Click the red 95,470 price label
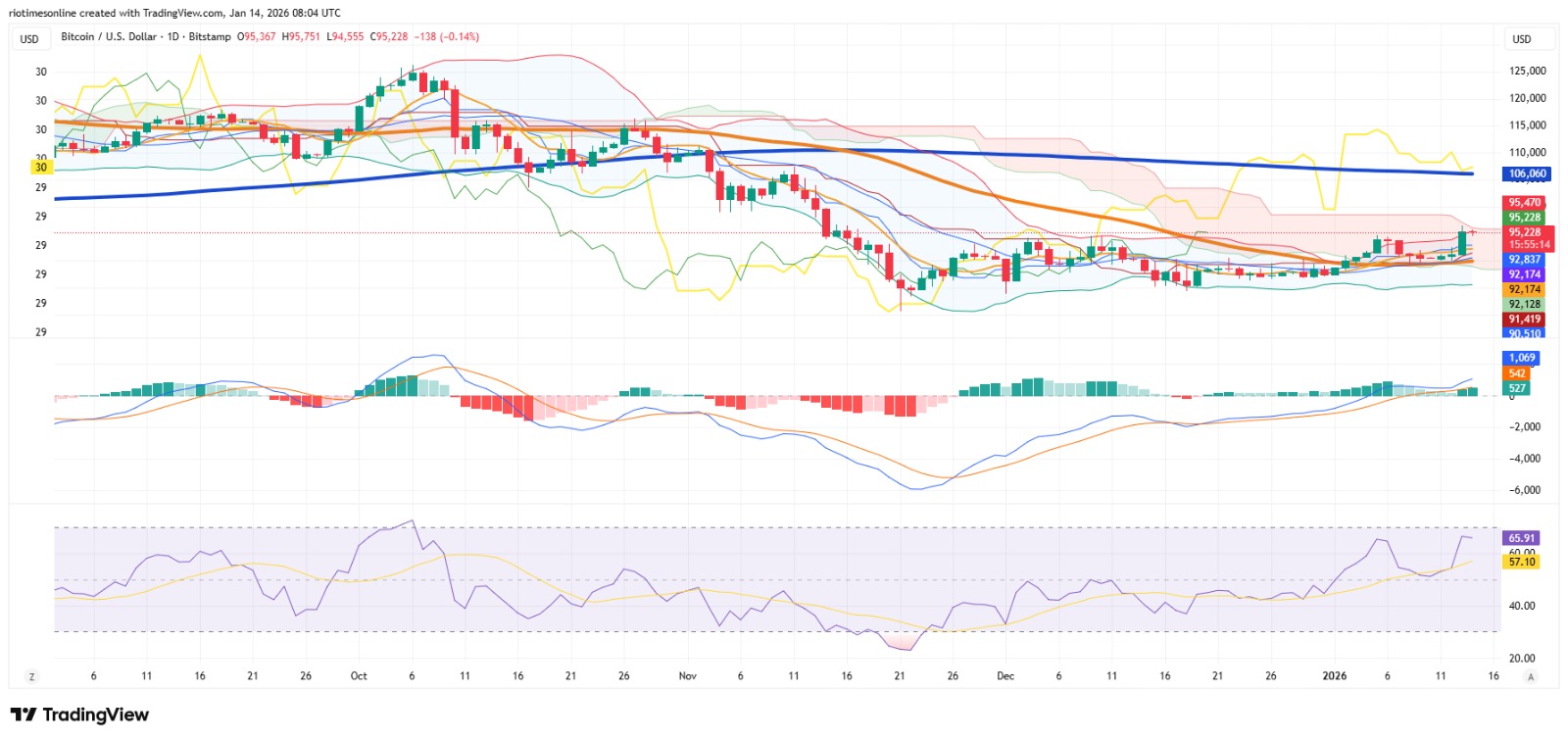Screen dimensions: 1568x741 coord(1524,203)
